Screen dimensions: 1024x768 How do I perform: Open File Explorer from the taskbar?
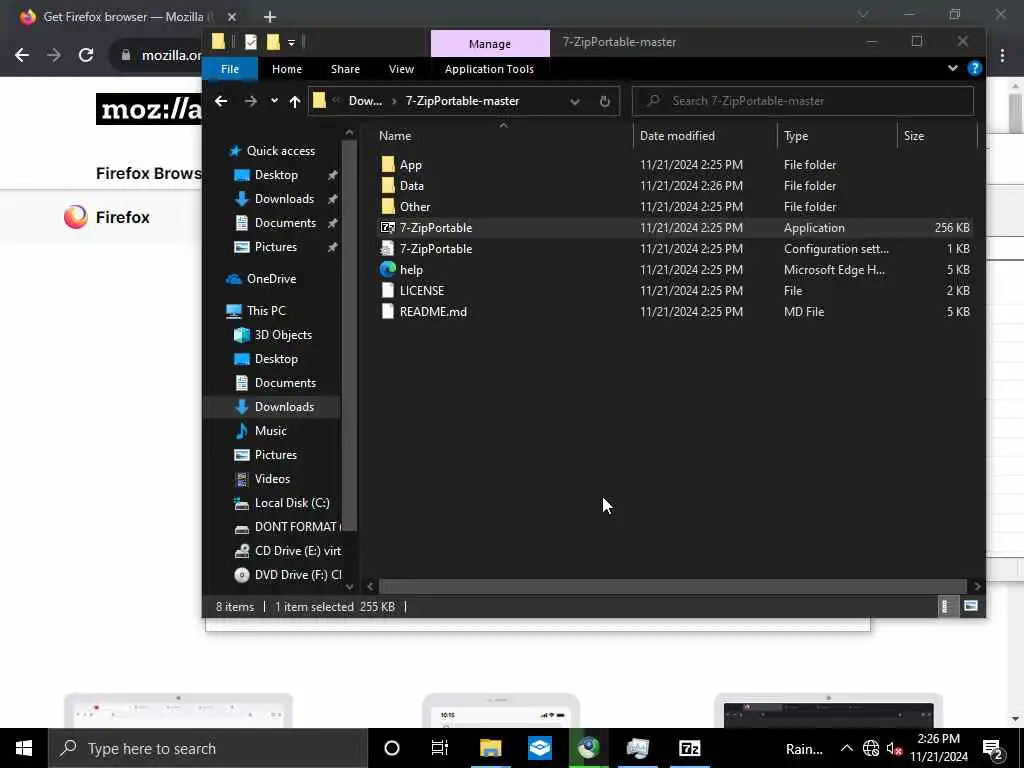[x=490, y=748]
